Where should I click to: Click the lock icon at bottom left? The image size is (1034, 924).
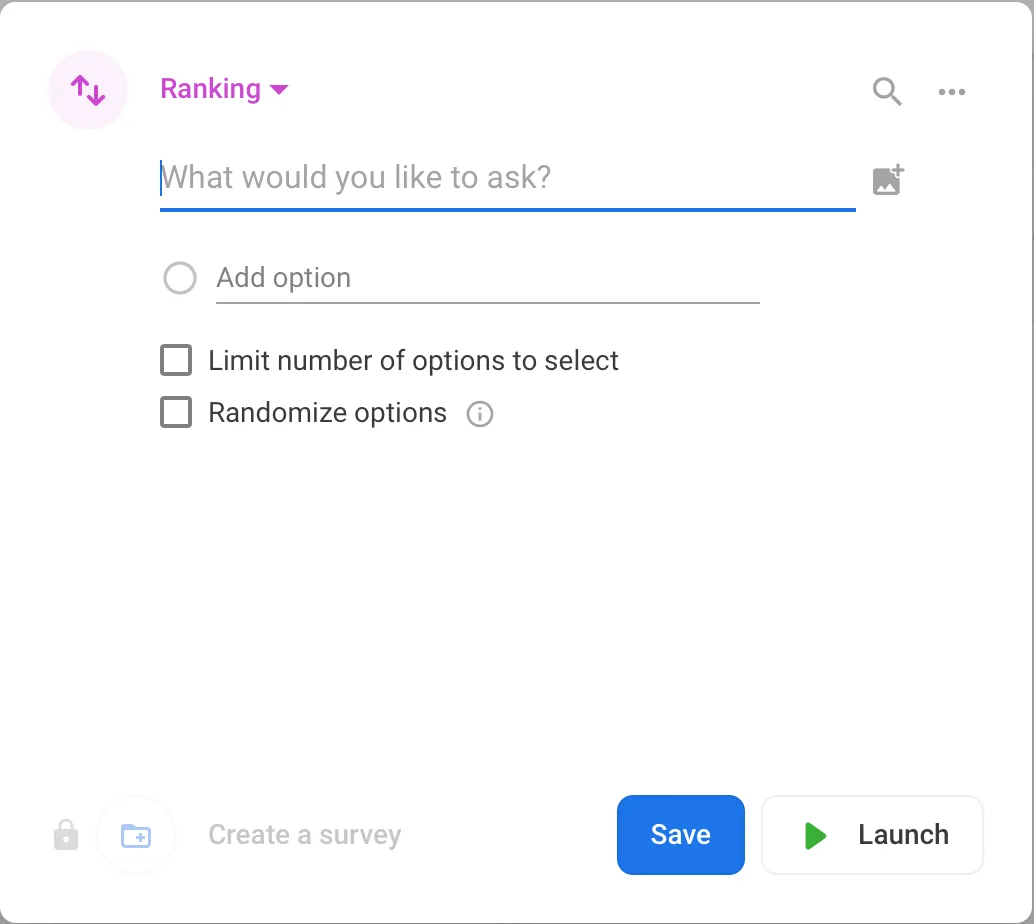point(66,835)
